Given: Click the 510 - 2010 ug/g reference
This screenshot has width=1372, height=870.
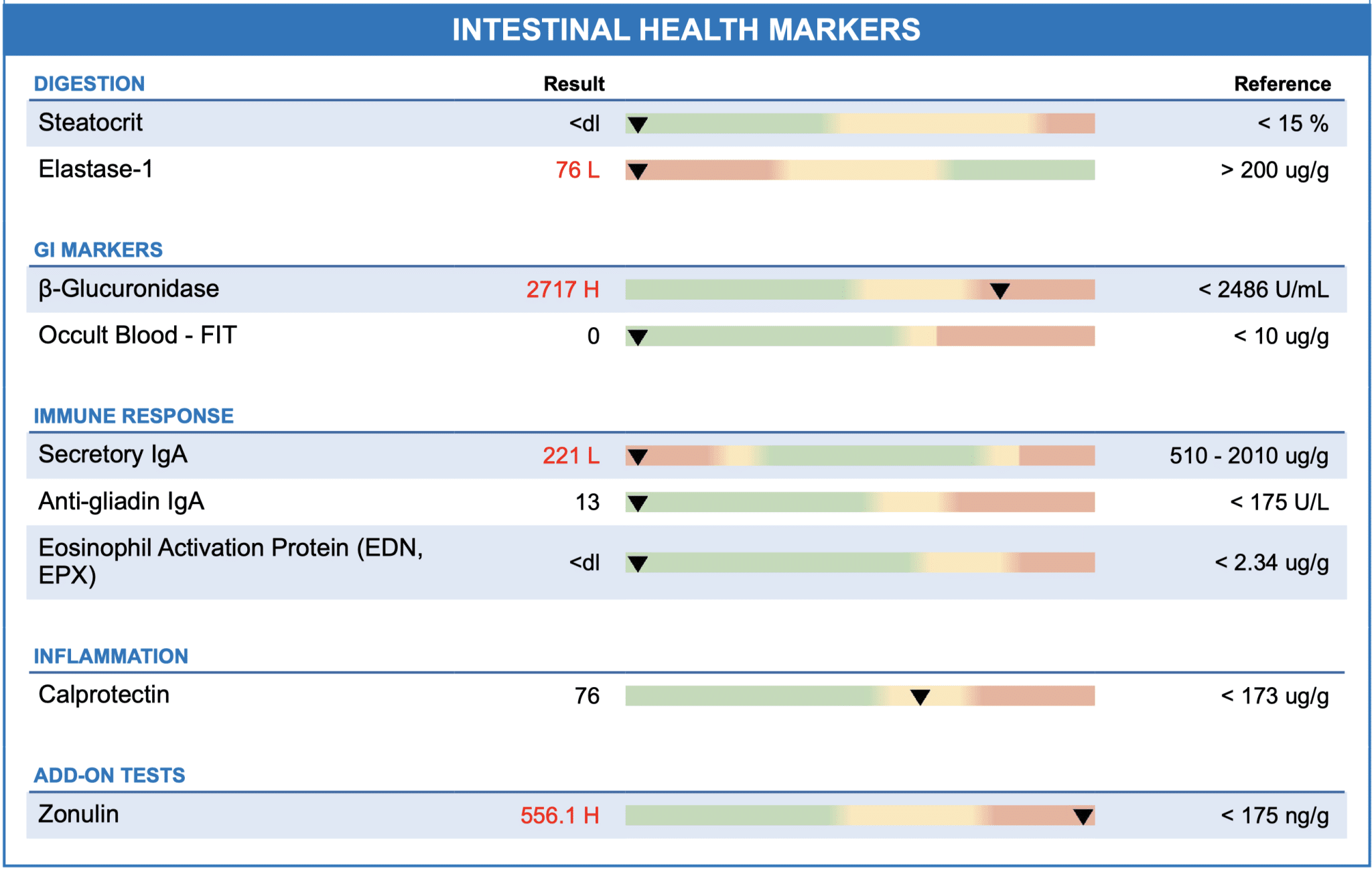Looking at the screenshot, I should point(1249,456).
